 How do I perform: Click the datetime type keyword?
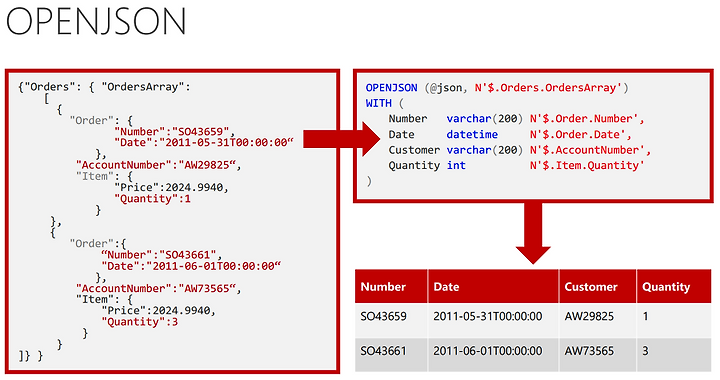pyautogui.click(x=472, y=134)
